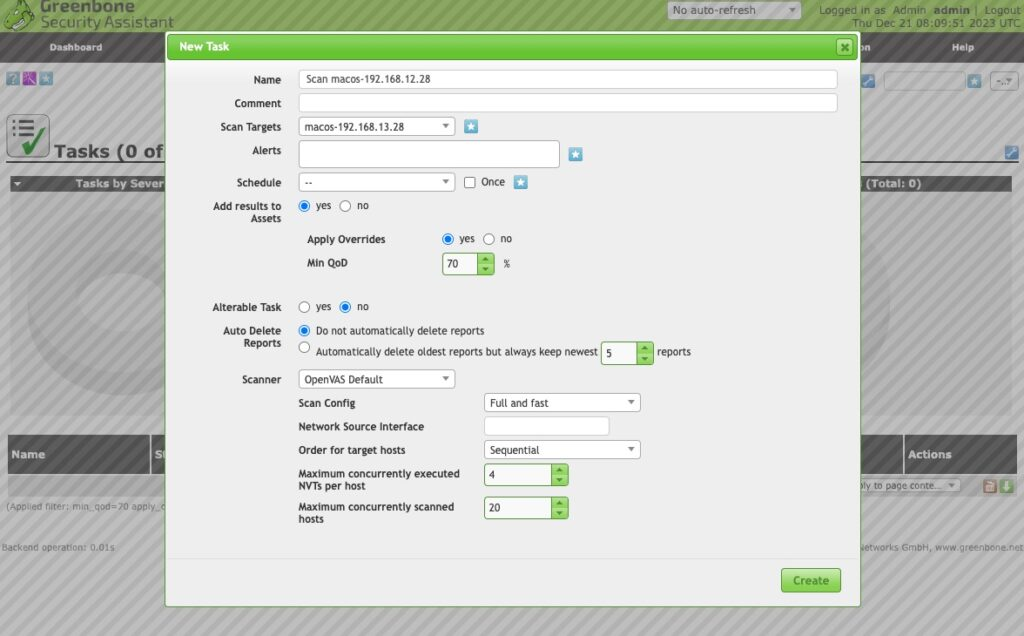The image size is (1024, 636).
Task: Click the Tasks checklist icon
Action: [x=28, y=136]
